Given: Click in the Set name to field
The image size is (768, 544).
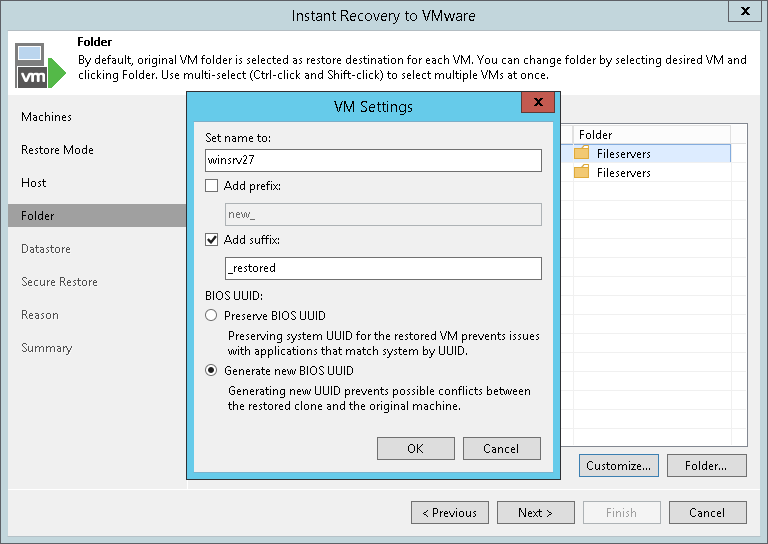Looking at the screenshot, I should coord(372,160).
